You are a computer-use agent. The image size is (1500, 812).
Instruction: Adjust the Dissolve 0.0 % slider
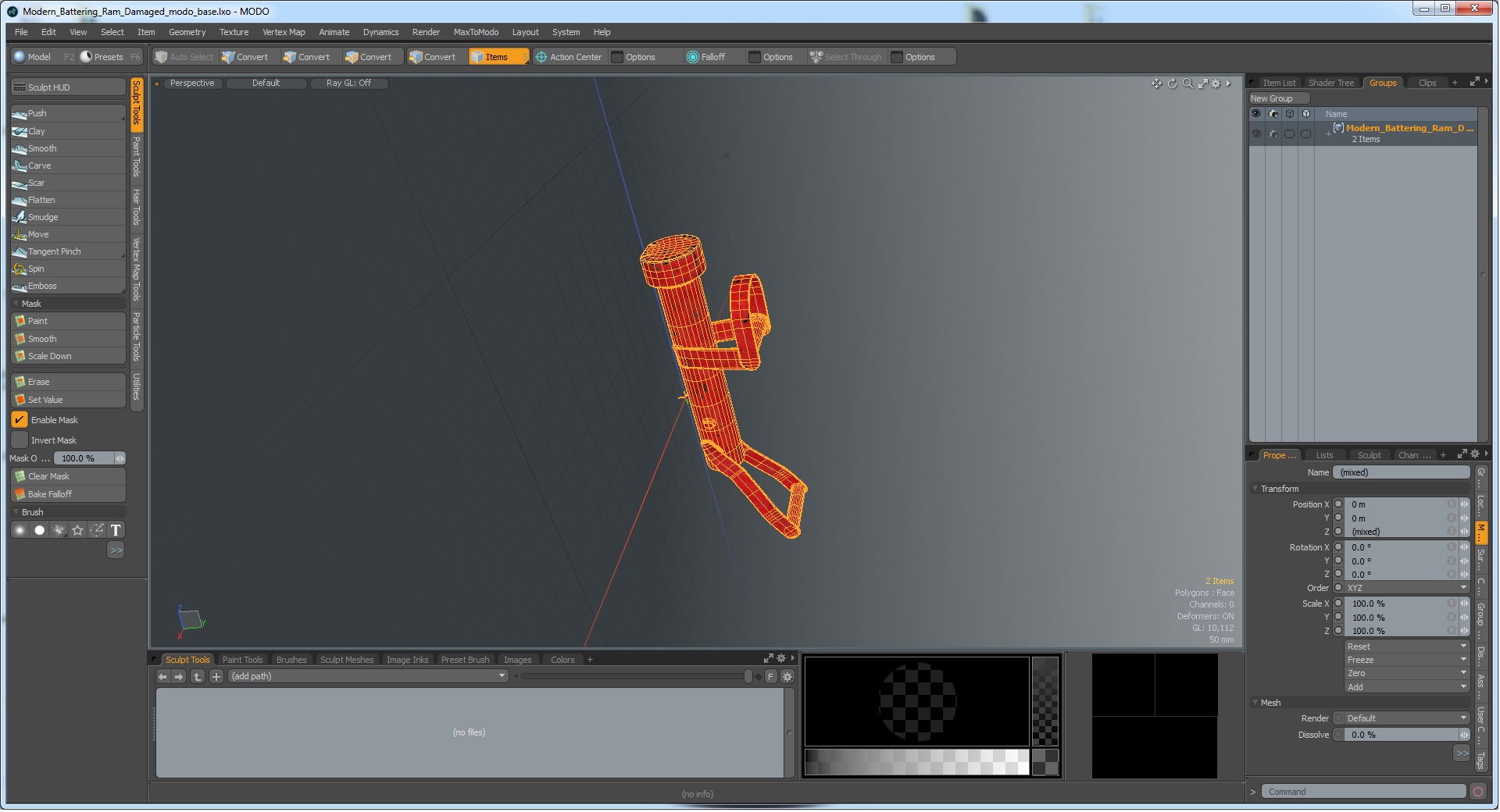[x=1406, y=735]
